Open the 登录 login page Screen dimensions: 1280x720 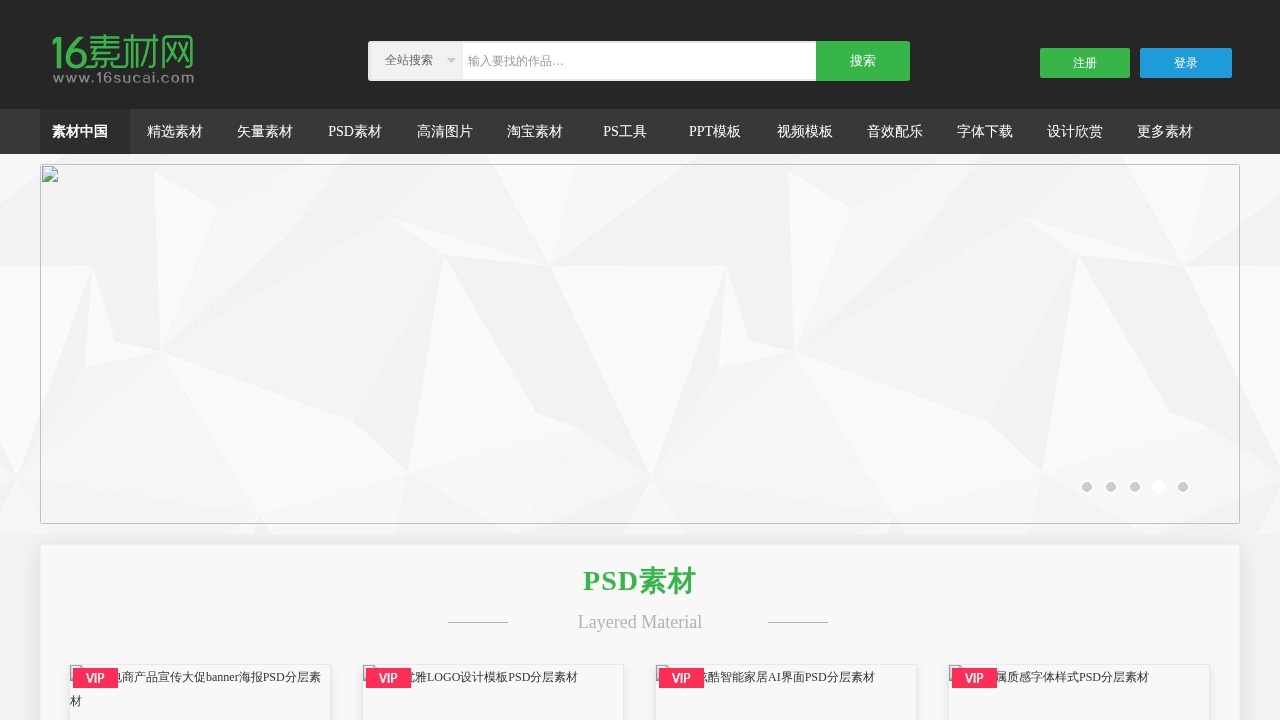1186,62
